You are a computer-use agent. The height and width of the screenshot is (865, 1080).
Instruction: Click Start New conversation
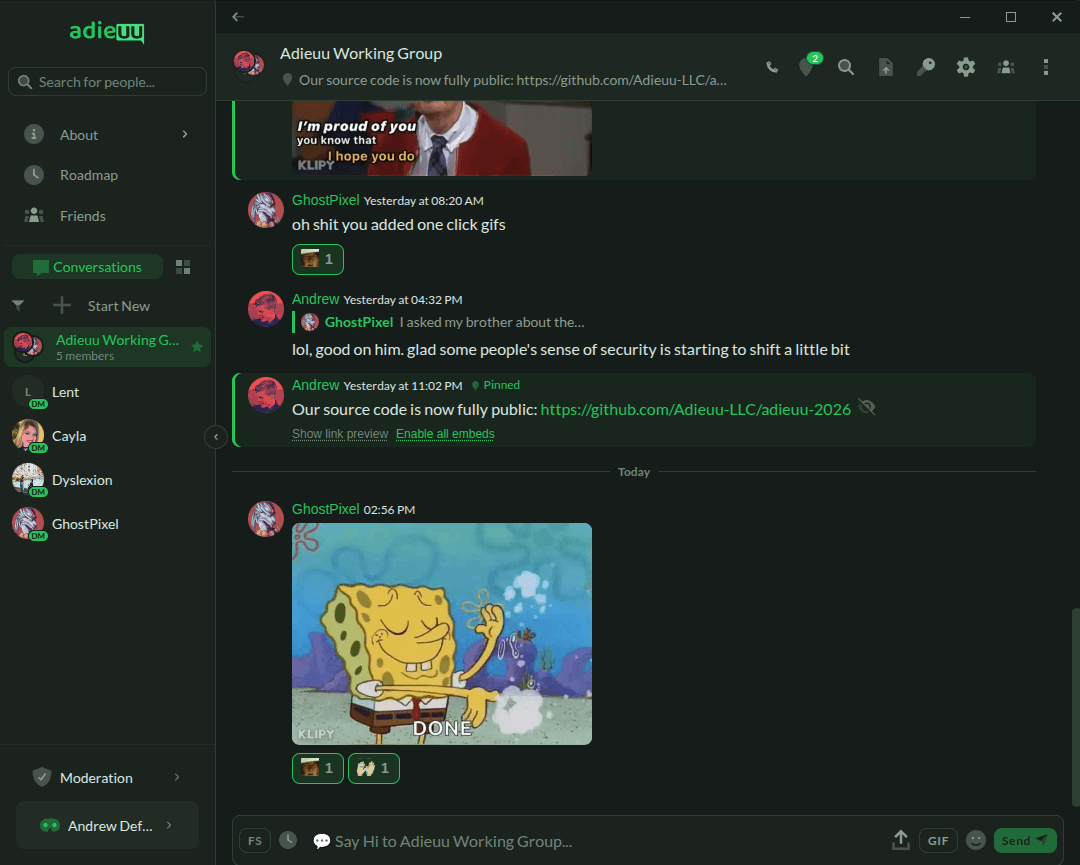(118, 306)
